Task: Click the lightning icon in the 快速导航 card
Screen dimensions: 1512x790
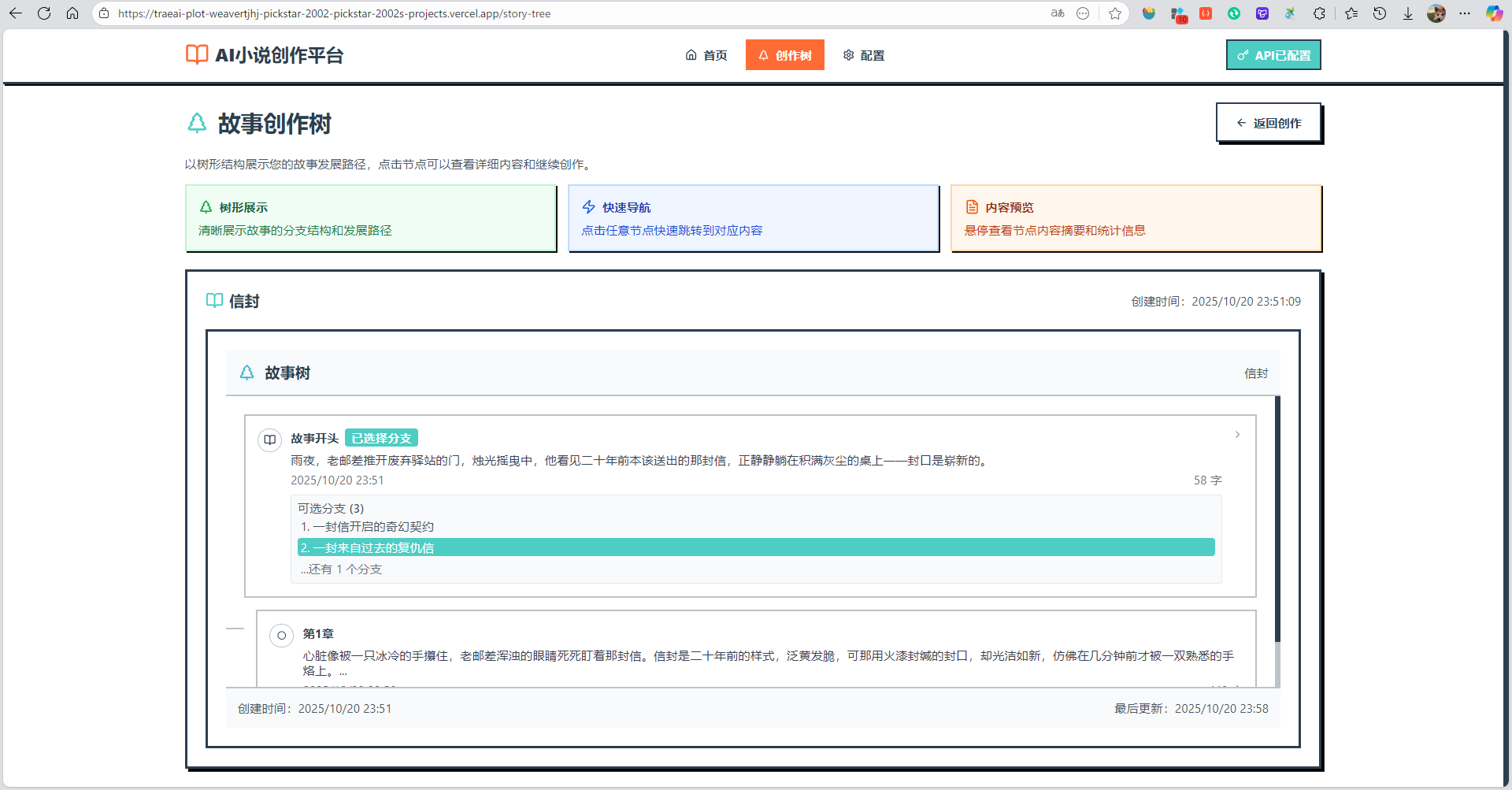Action: click(588, 206)
